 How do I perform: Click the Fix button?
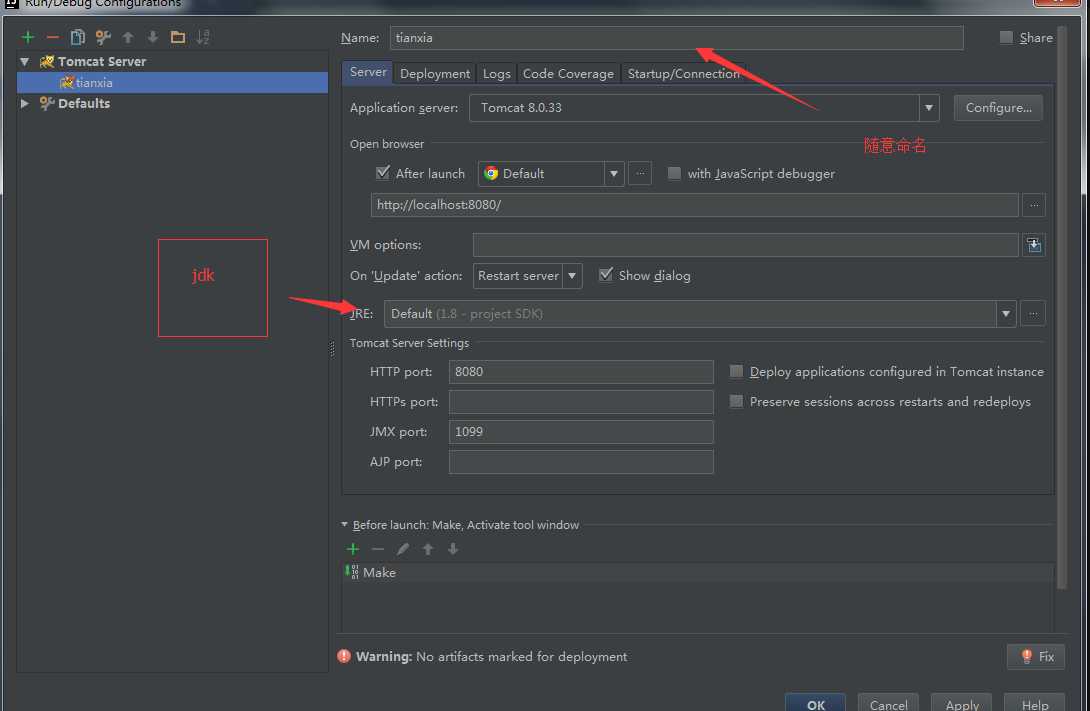[1036, 656]
